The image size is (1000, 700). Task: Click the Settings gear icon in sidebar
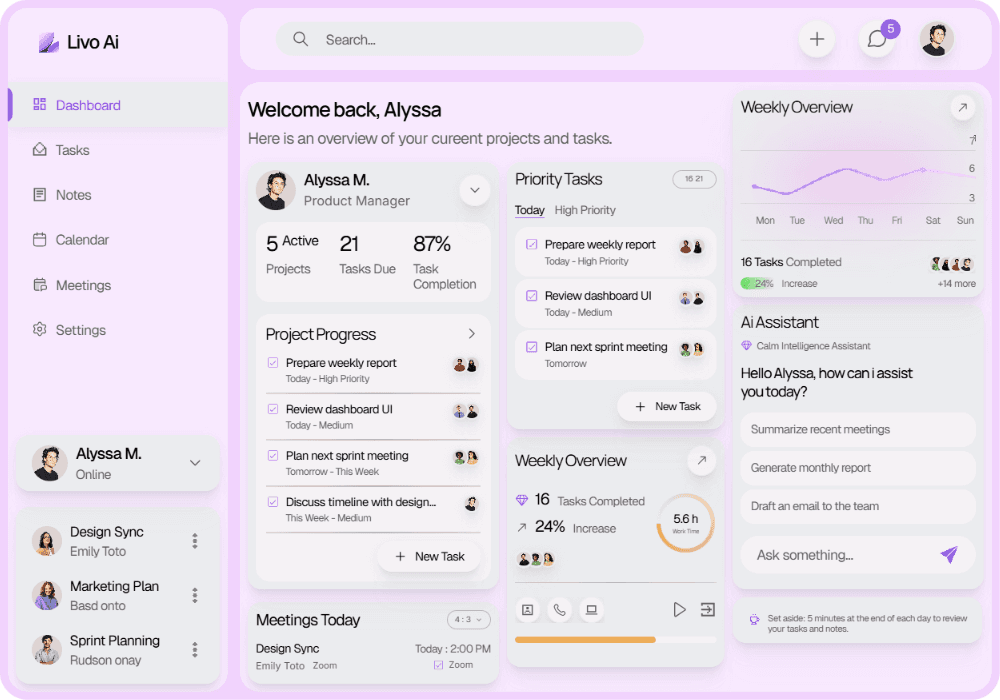[40, 330]
